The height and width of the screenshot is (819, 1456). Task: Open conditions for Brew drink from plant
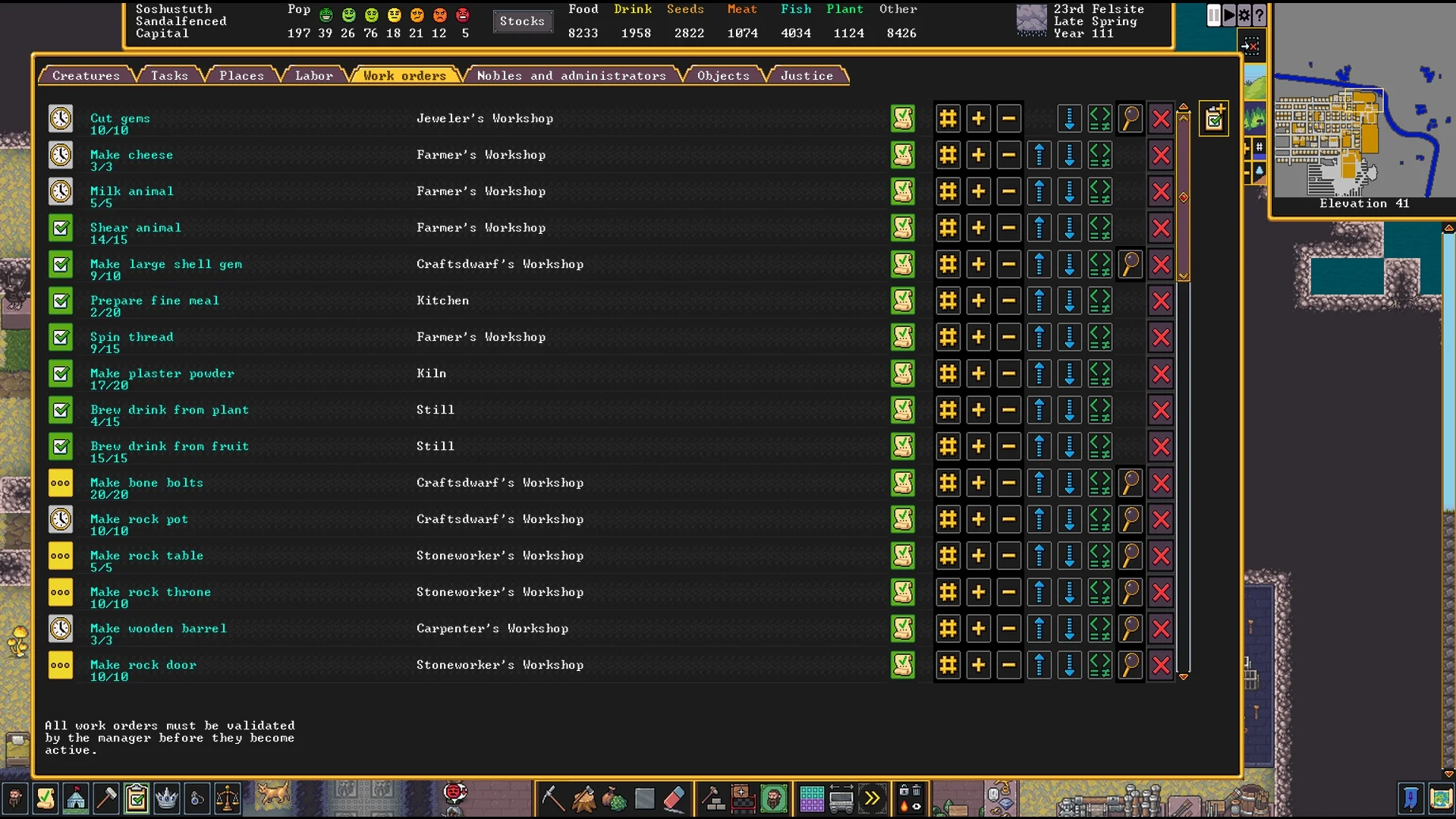(x=1099, y=410)
